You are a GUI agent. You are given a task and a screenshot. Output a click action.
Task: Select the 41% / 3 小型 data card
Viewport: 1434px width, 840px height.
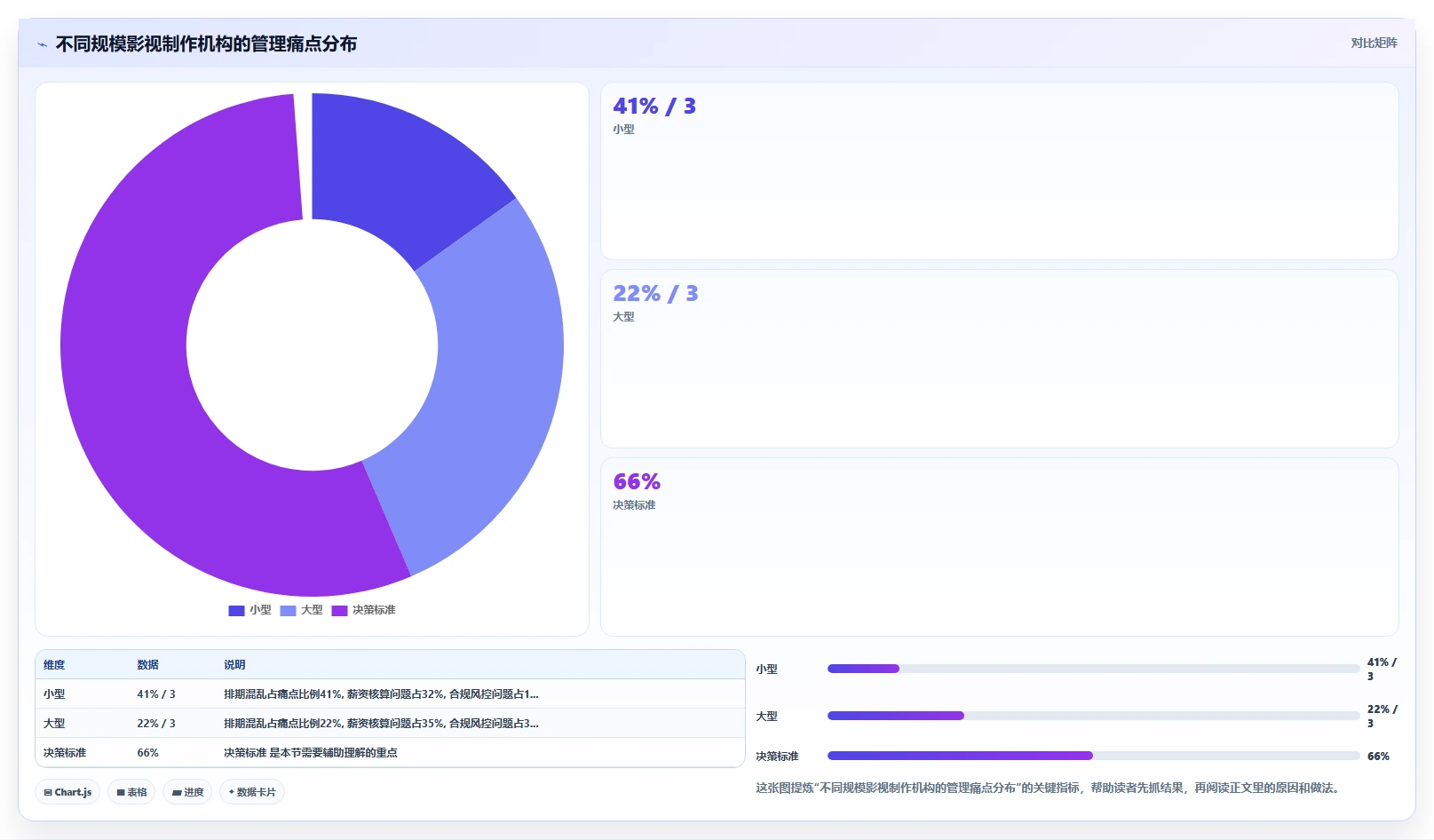pyautogui.click(x=999, y=171)
